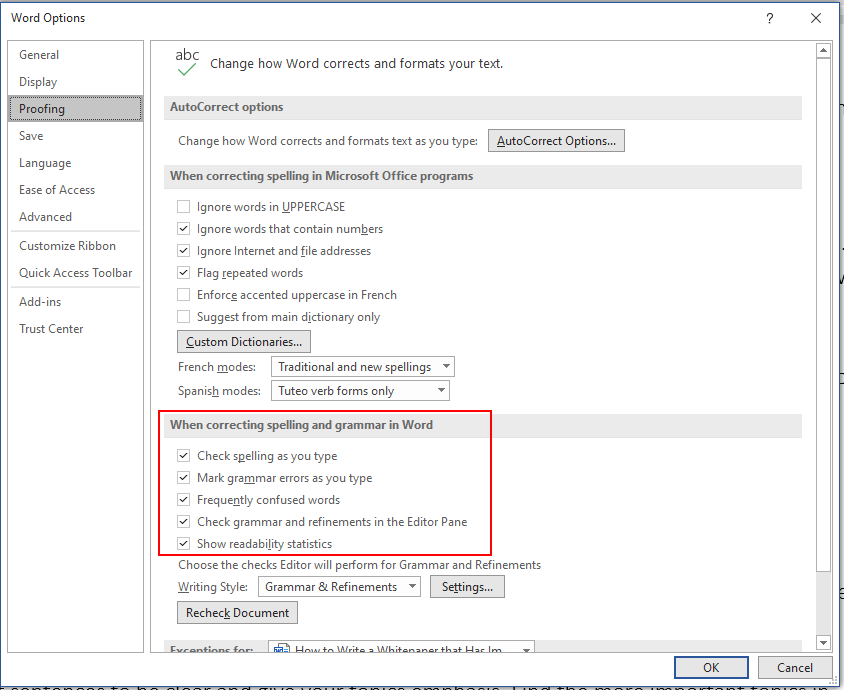This screenshot has height=690, width=844.
Task: Confirm with the OK button
Action: [711, 667]
